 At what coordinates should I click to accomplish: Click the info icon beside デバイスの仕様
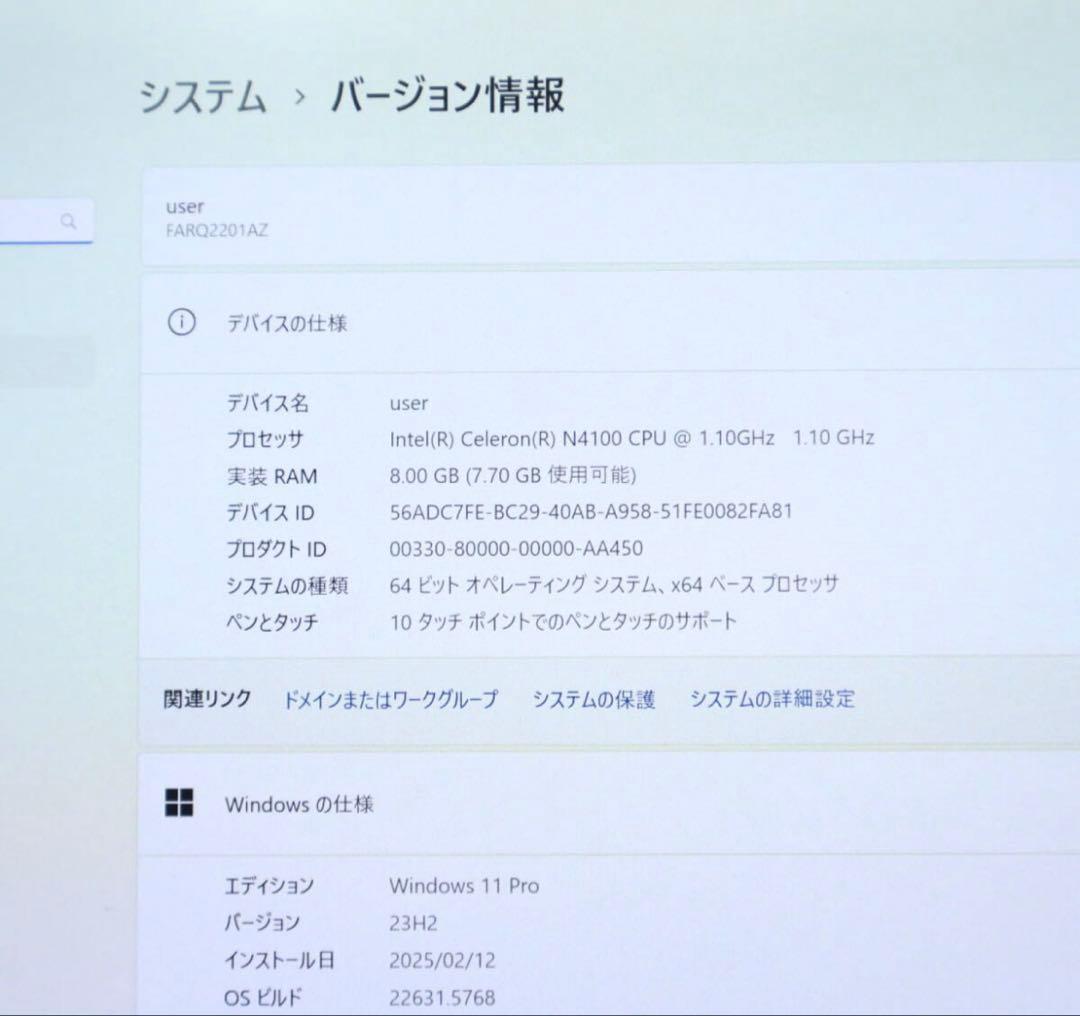click(x=181, y=323)
